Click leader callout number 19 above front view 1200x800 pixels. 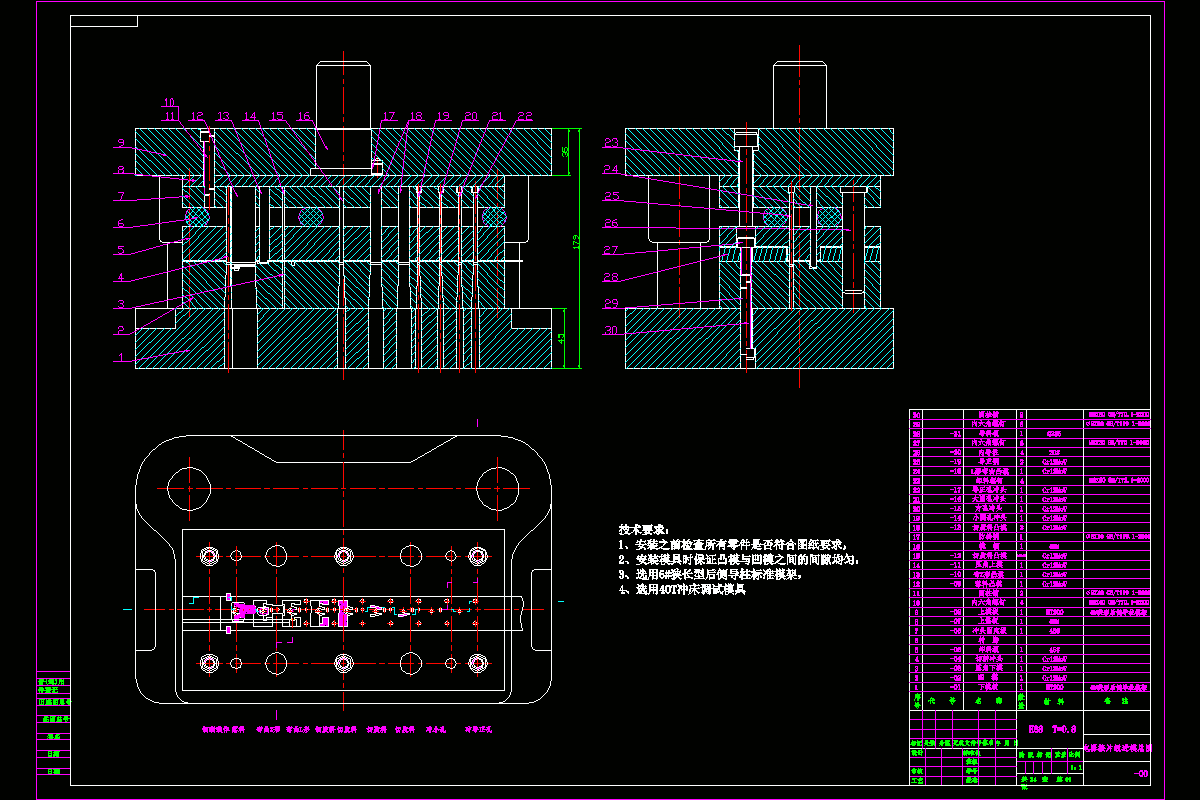pyautogui.click(x=443, y=117)
